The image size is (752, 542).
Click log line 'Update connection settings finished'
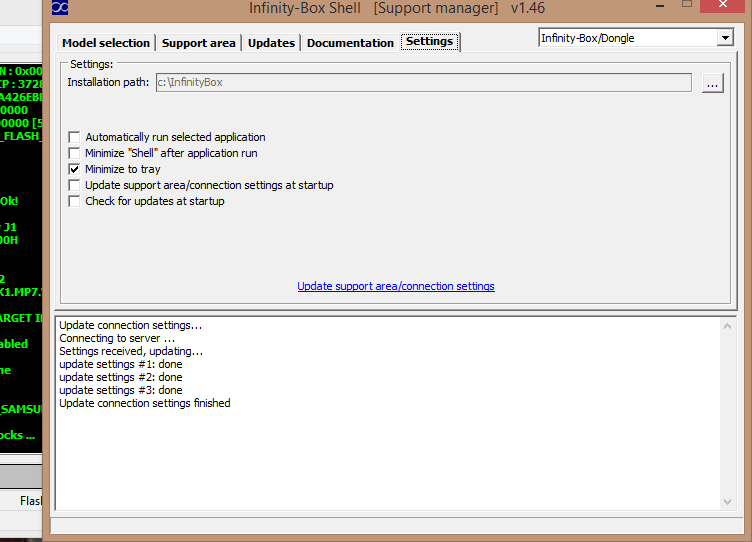tap(145, 403)
